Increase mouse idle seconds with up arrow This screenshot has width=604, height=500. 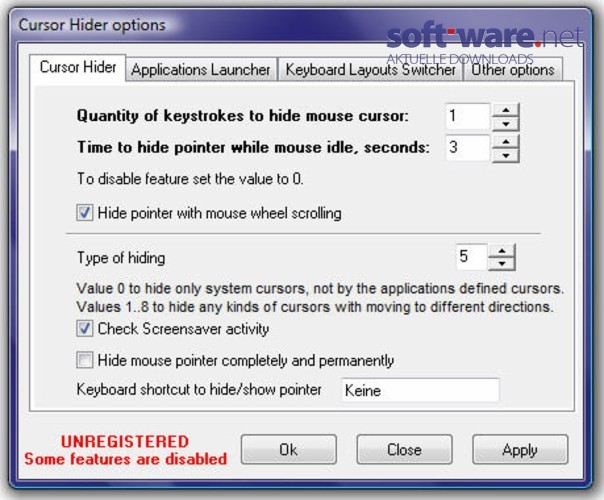click(506, 142)
